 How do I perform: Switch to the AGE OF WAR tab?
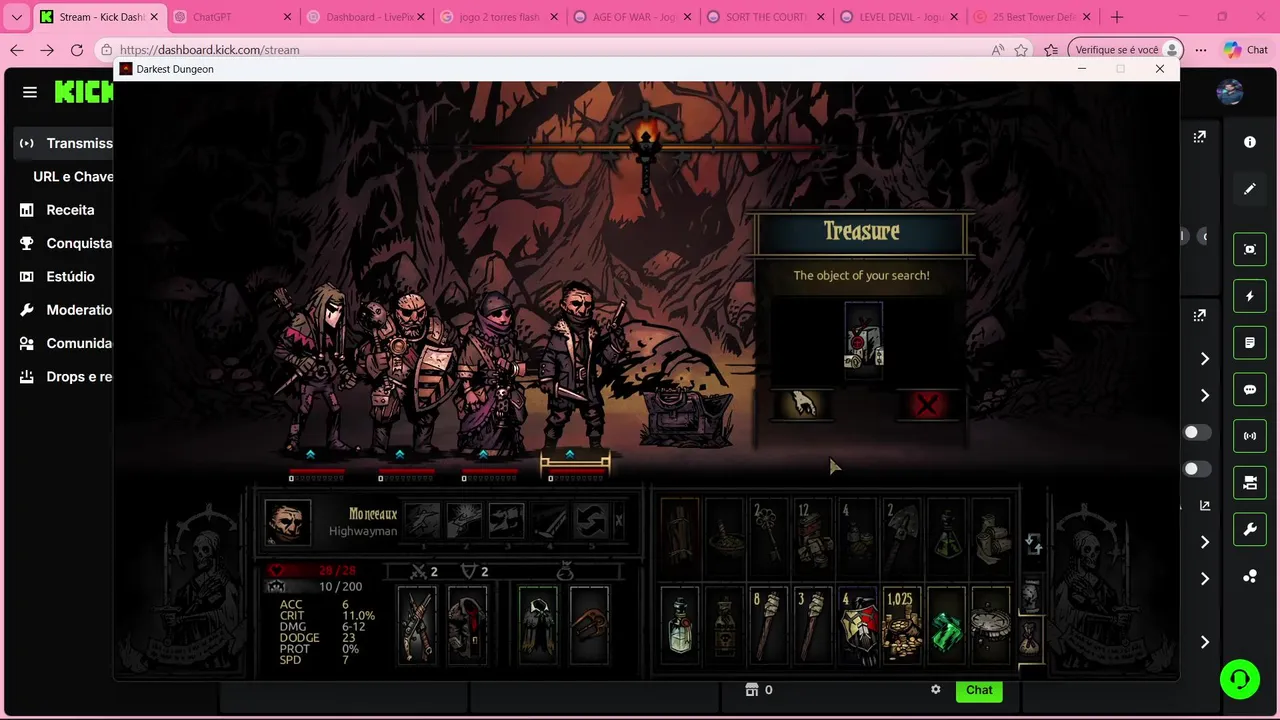pyautogui.click(x=635, y=17)
